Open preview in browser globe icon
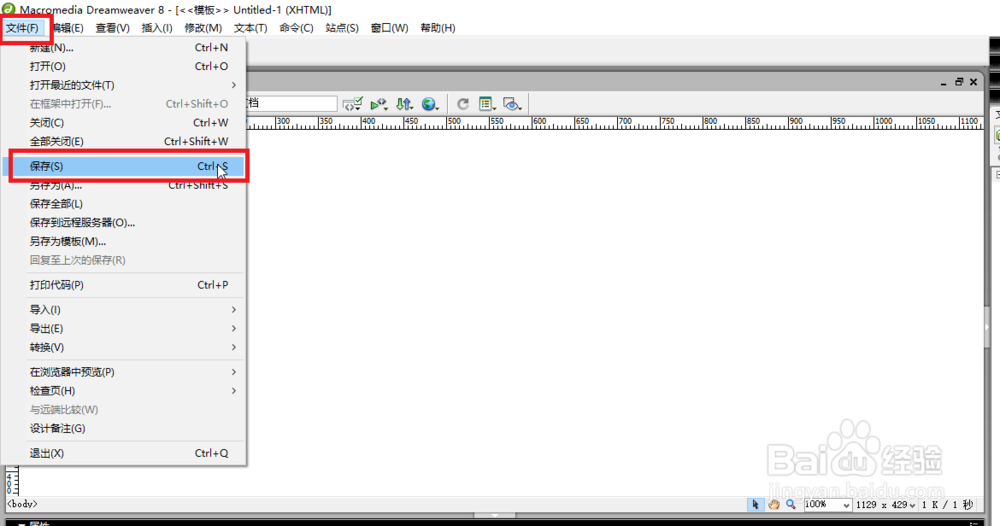This screenshot has width=1000, height=526. click(430, 104)
